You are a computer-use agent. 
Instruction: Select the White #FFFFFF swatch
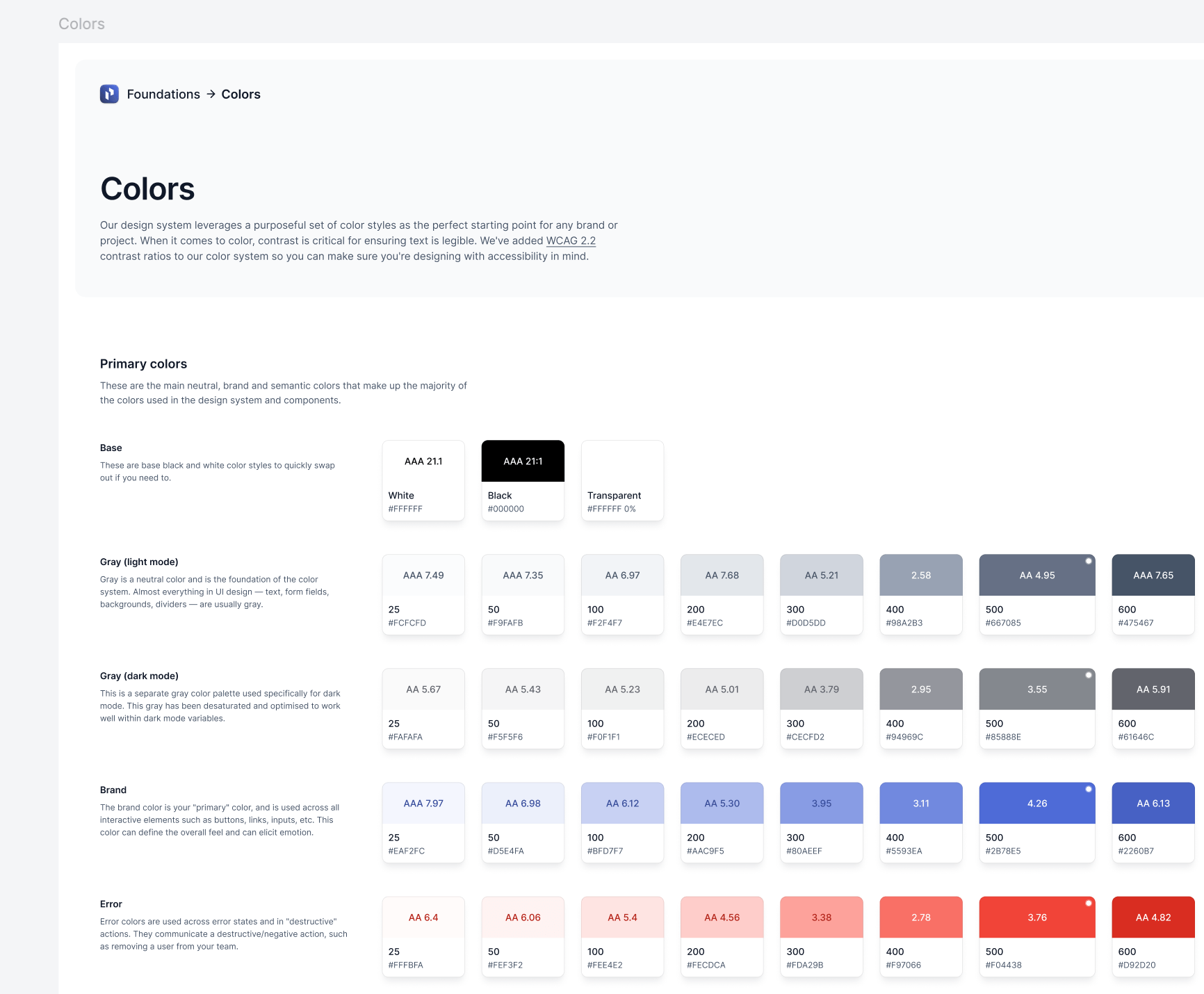tap(423, 480)
